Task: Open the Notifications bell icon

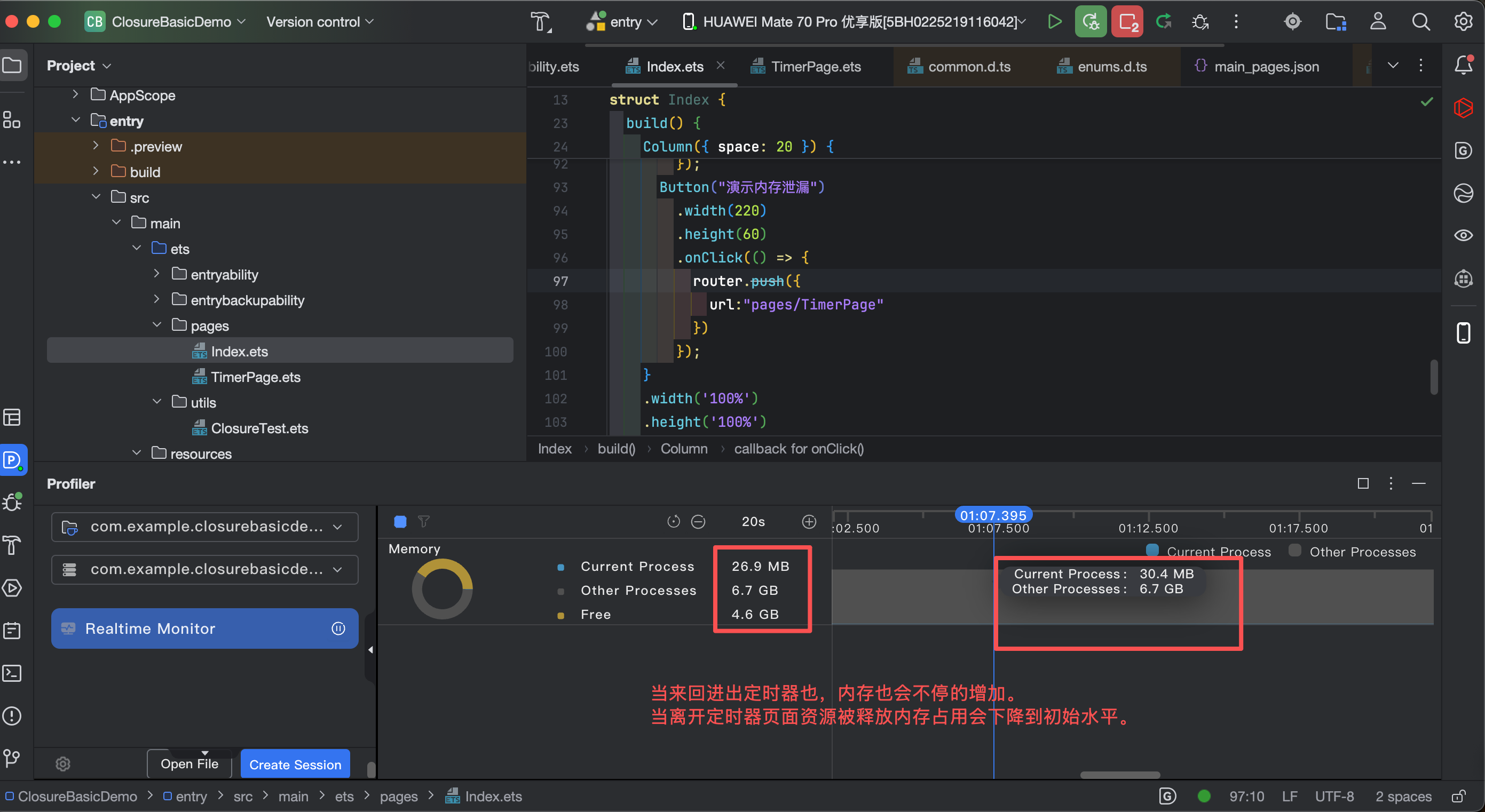Action: [x=1463, y=65]
